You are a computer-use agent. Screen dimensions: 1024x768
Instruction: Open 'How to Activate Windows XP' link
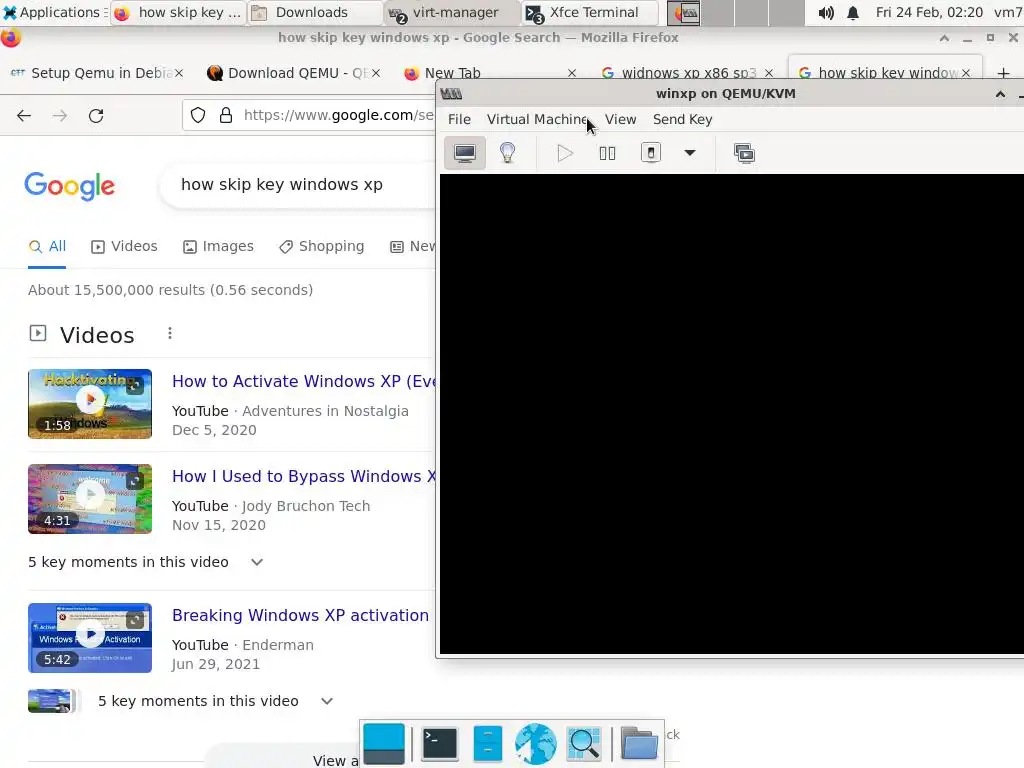coord(304,381)
